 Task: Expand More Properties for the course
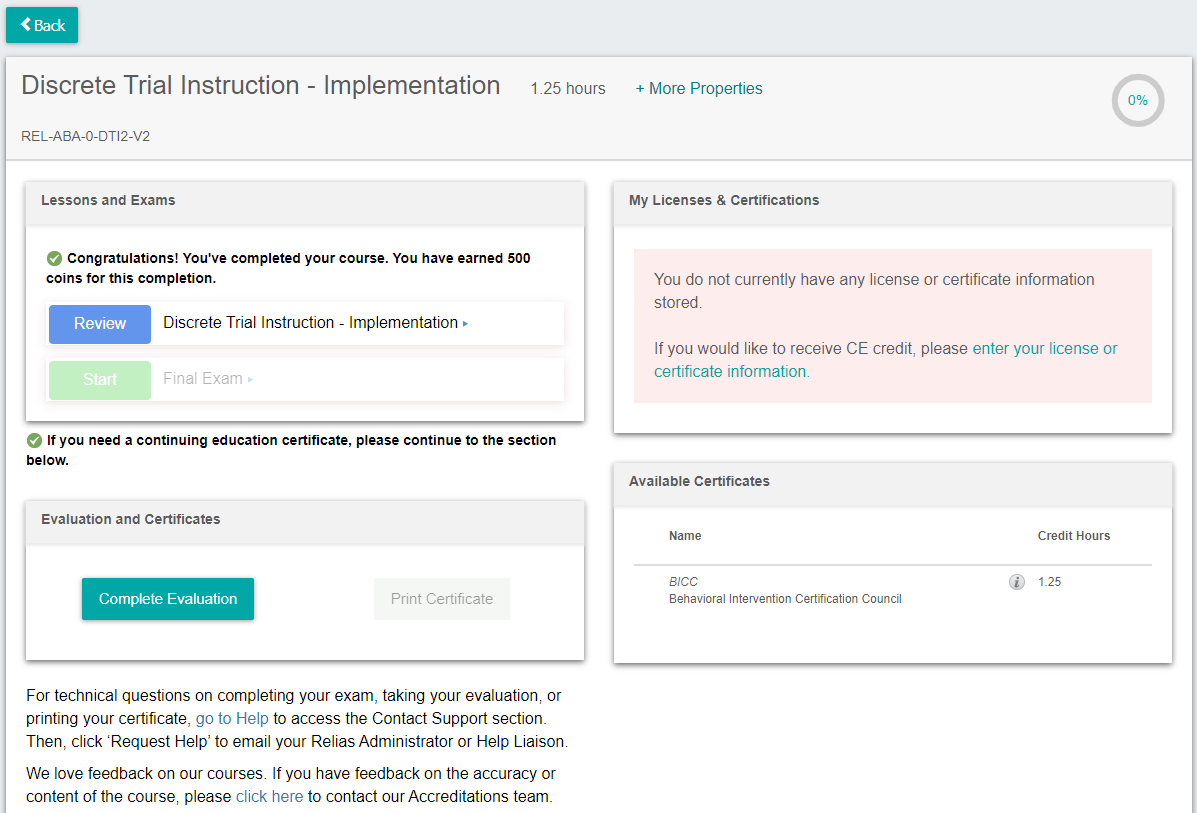click(x=698, y=89)
